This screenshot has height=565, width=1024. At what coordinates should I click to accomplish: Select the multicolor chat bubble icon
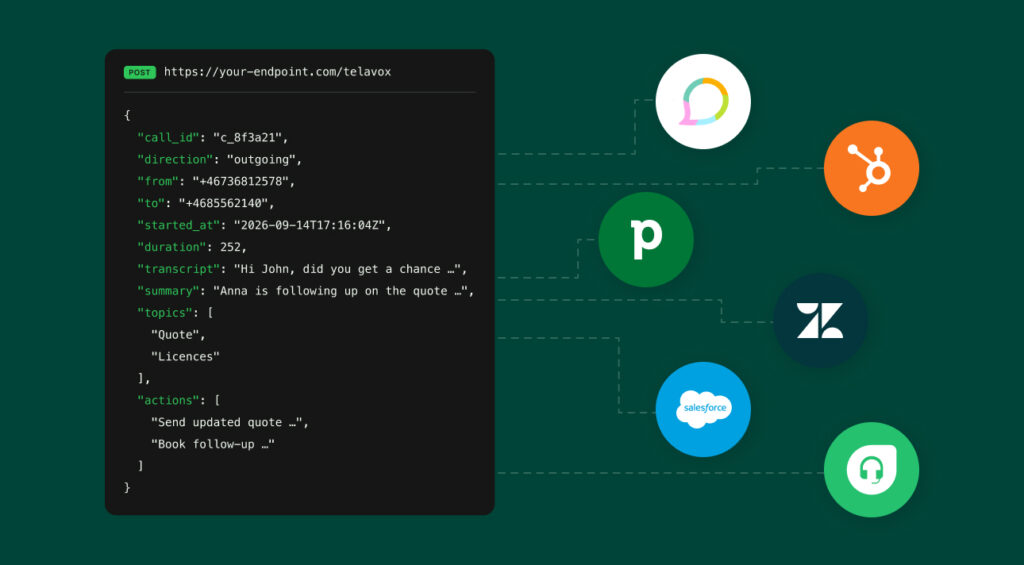click(x=703, y=101)
